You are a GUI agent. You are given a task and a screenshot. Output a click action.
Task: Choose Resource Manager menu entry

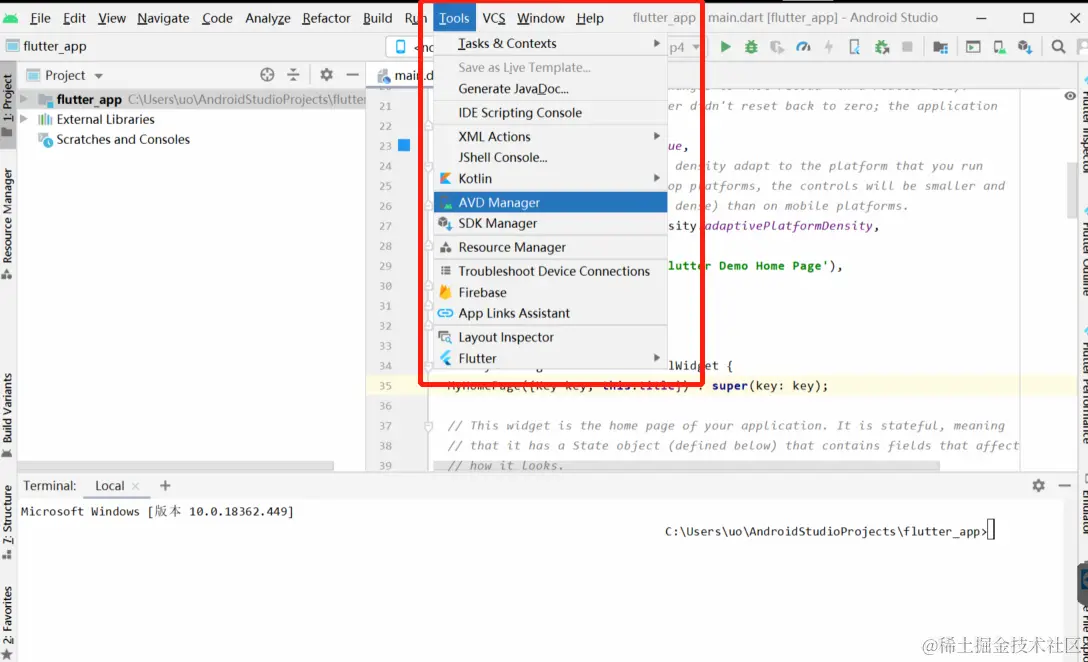click(x=550, y=247)
